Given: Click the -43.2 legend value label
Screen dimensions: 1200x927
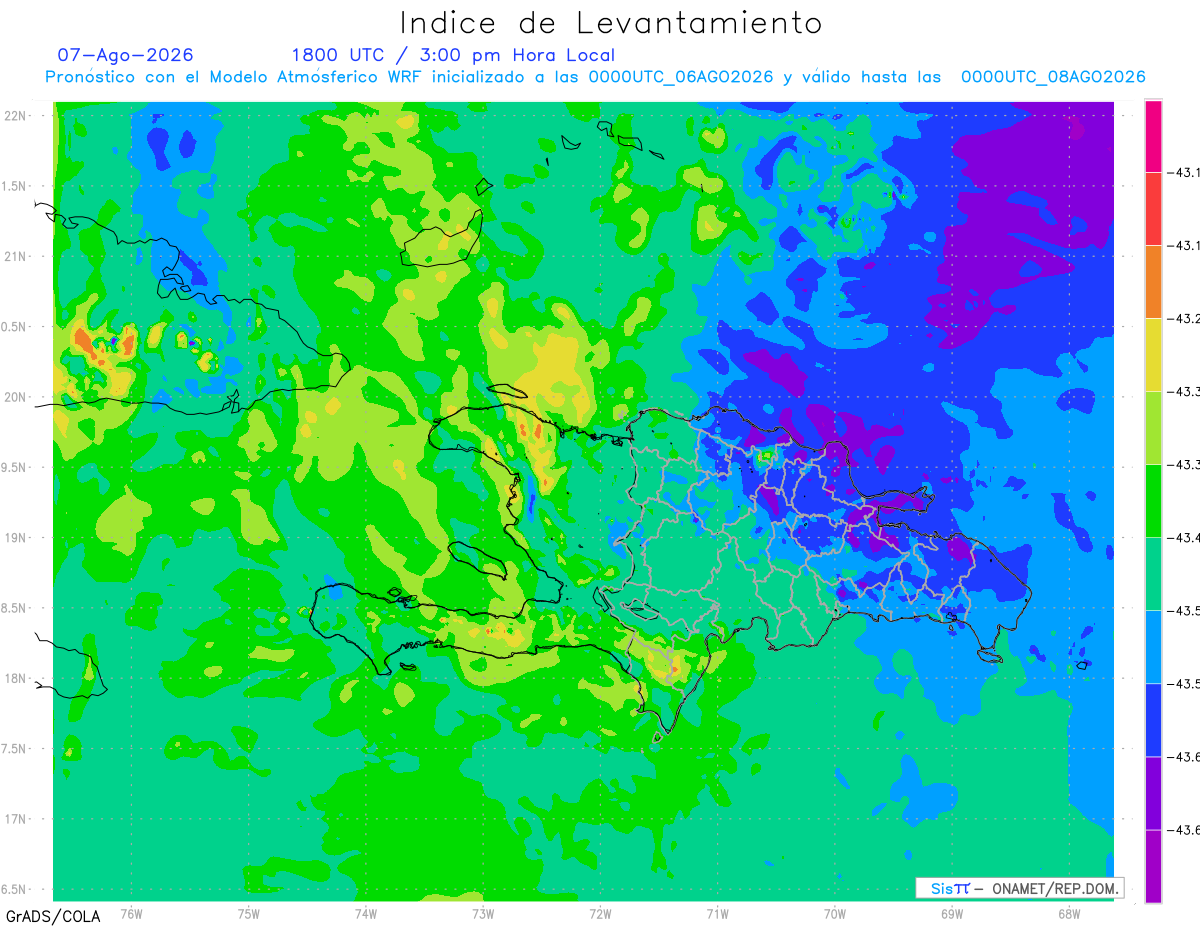Looking at the screenshot, I should click(1183, 319).
